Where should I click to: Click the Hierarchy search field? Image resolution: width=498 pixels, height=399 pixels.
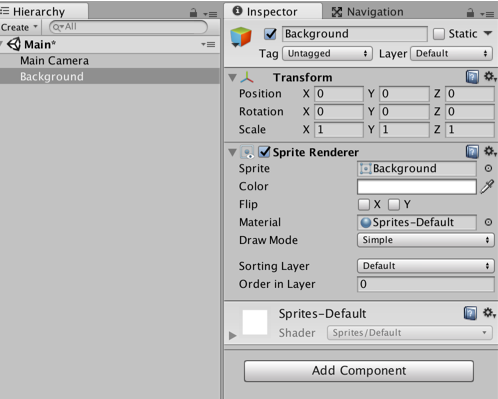(x=128, y=27)
